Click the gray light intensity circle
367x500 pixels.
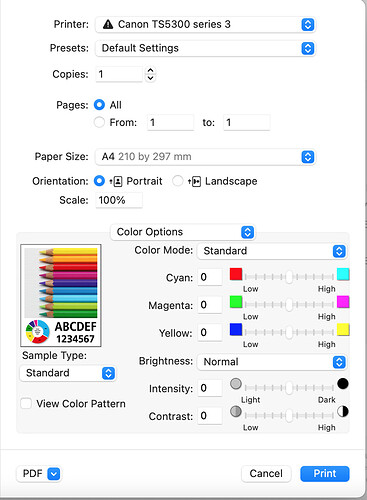pos(236,384)
